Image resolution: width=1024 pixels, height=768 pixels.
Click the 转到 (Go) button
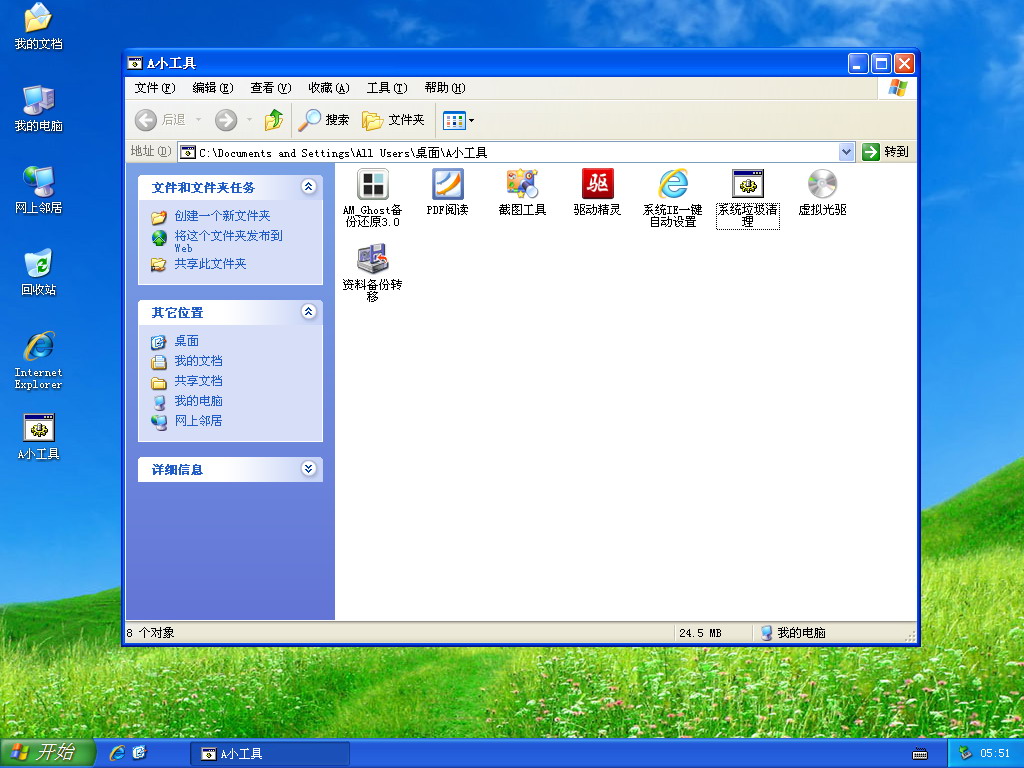(x=886, y=152)
